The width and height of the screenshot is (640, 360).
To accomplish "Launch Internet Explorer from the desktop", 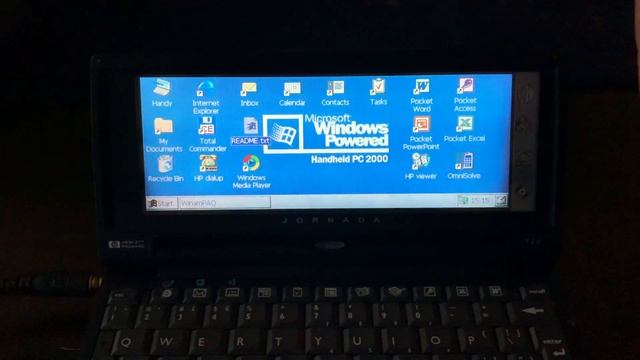I will point(206,97).
